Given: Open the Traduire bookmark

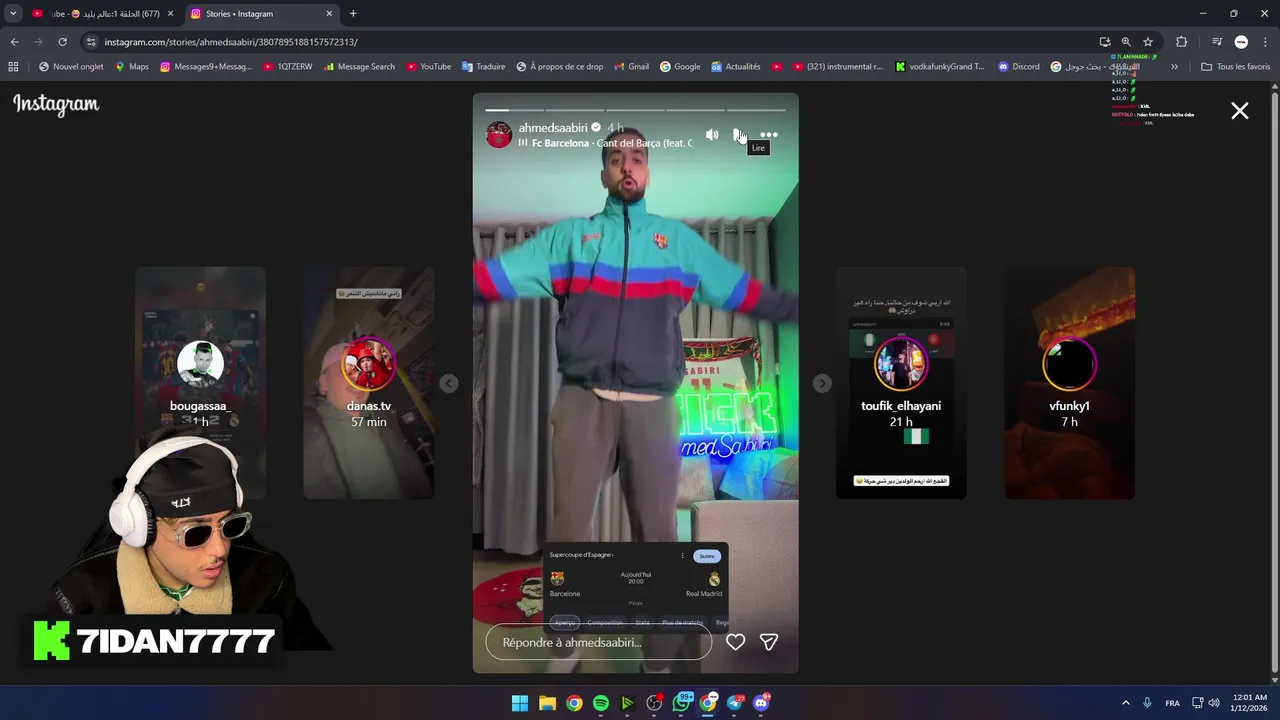Looking at the screenshot, I should [x=483, y=67].
